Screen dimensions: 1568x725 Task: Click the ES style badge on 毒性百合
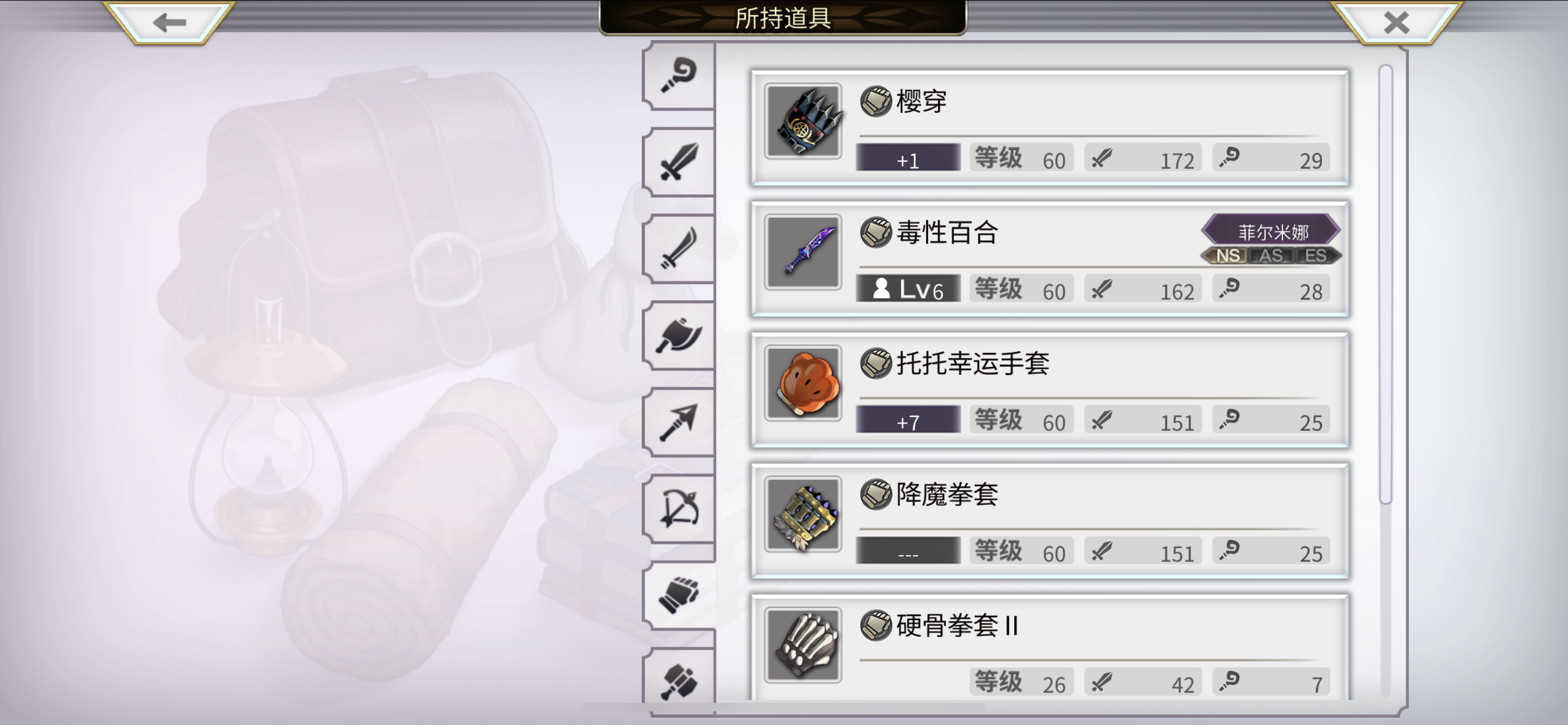click(1317, 255)
